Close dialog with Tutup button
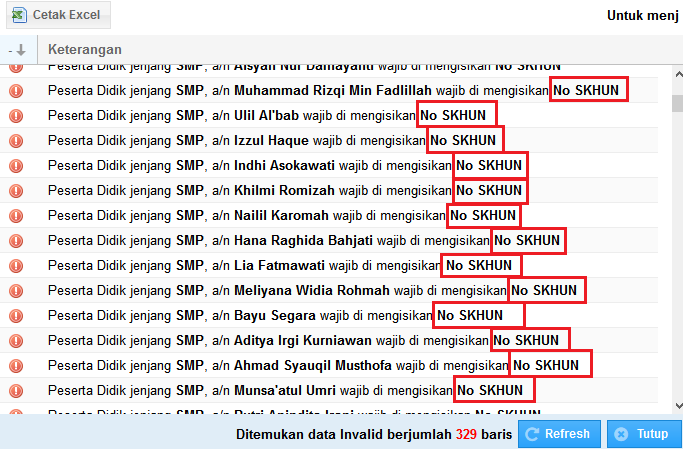683x449 pixels. pos(640,434)
